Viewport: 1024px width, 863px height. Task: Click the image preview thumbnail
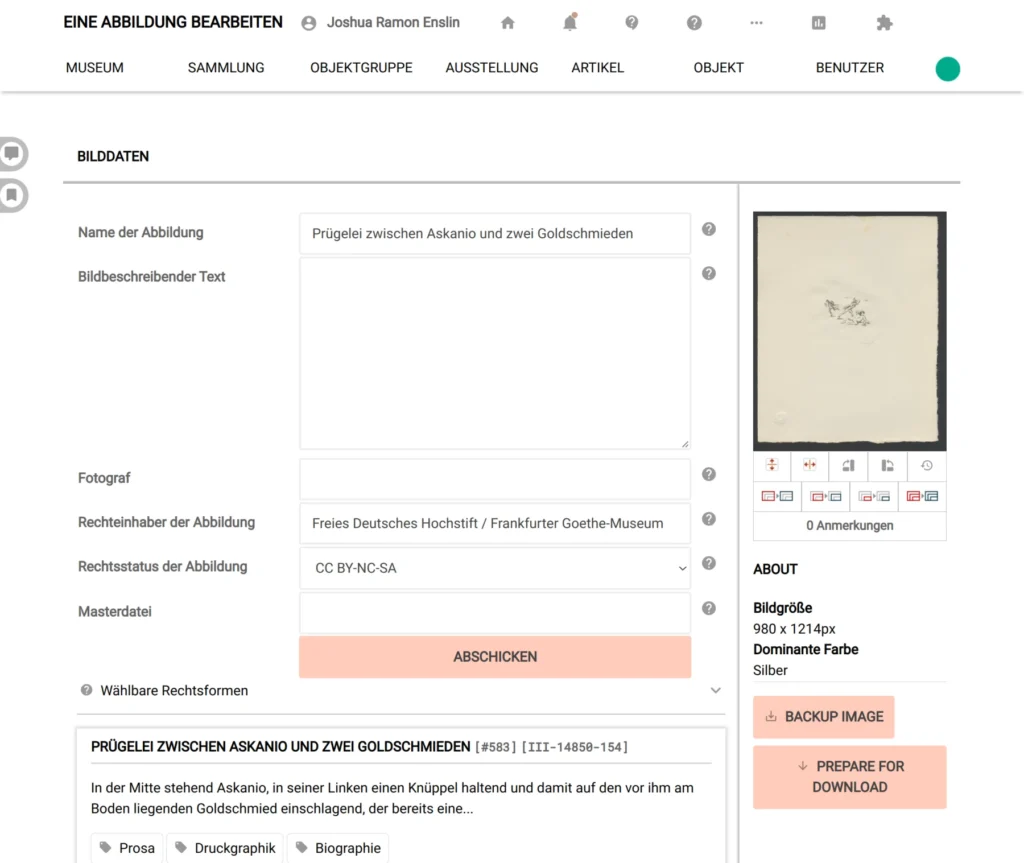click(850, 331)
